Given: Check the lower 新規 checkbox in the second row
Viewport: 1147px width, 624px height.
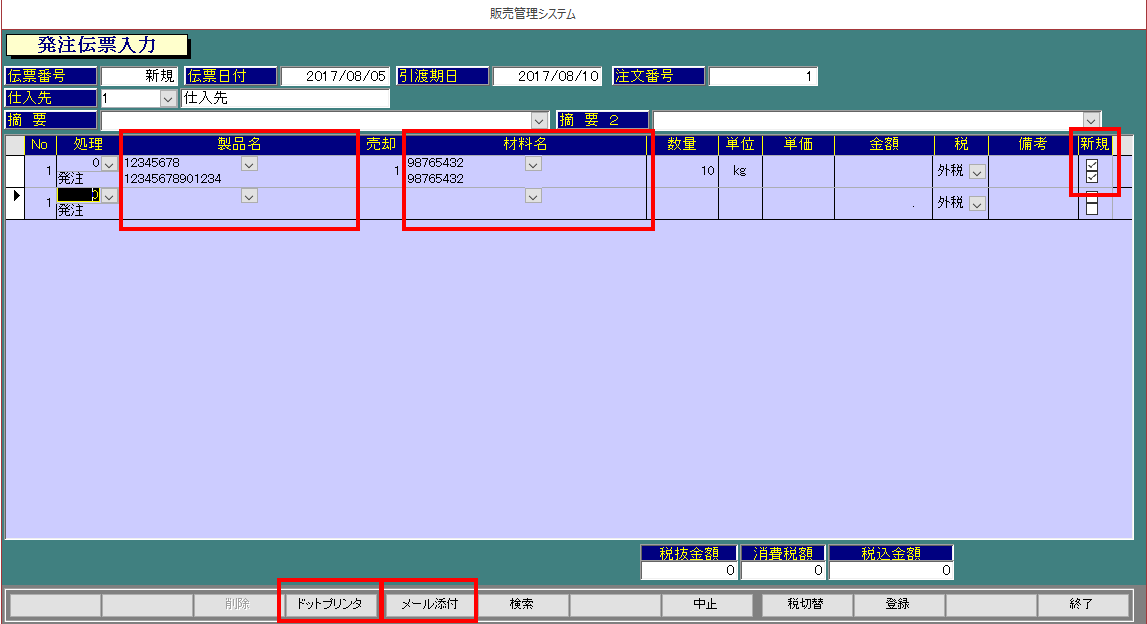Looking at the screenshot, I should coord(1092,208).
